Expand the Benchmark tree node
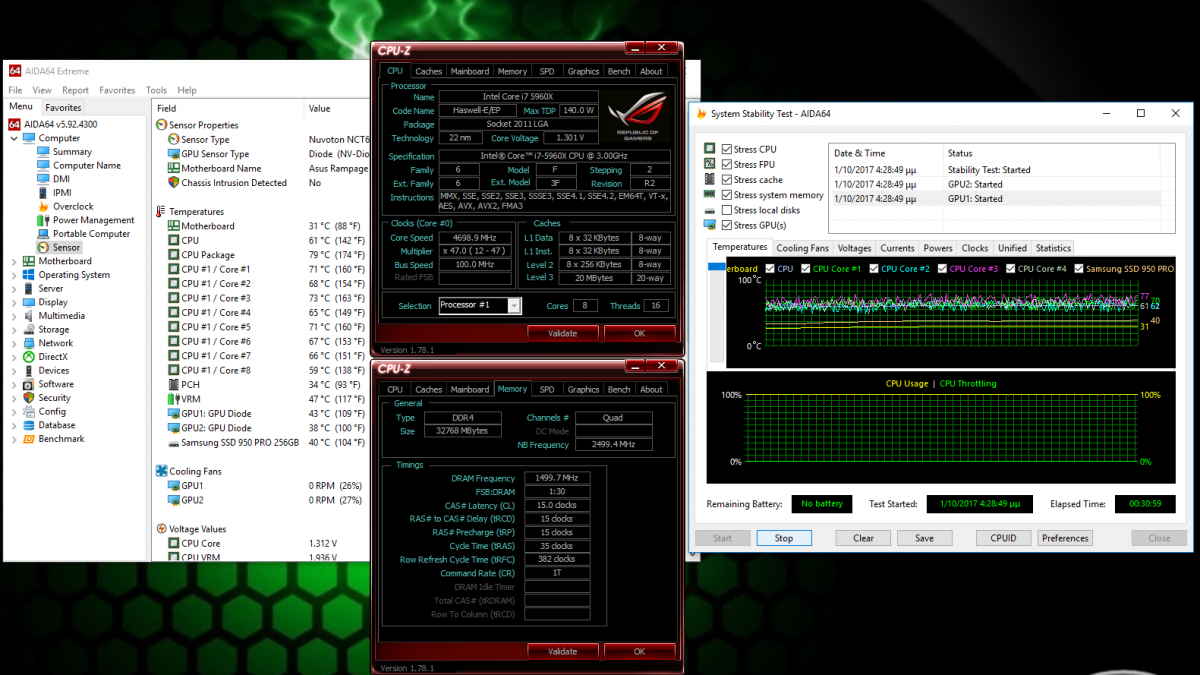 point(14,439)
